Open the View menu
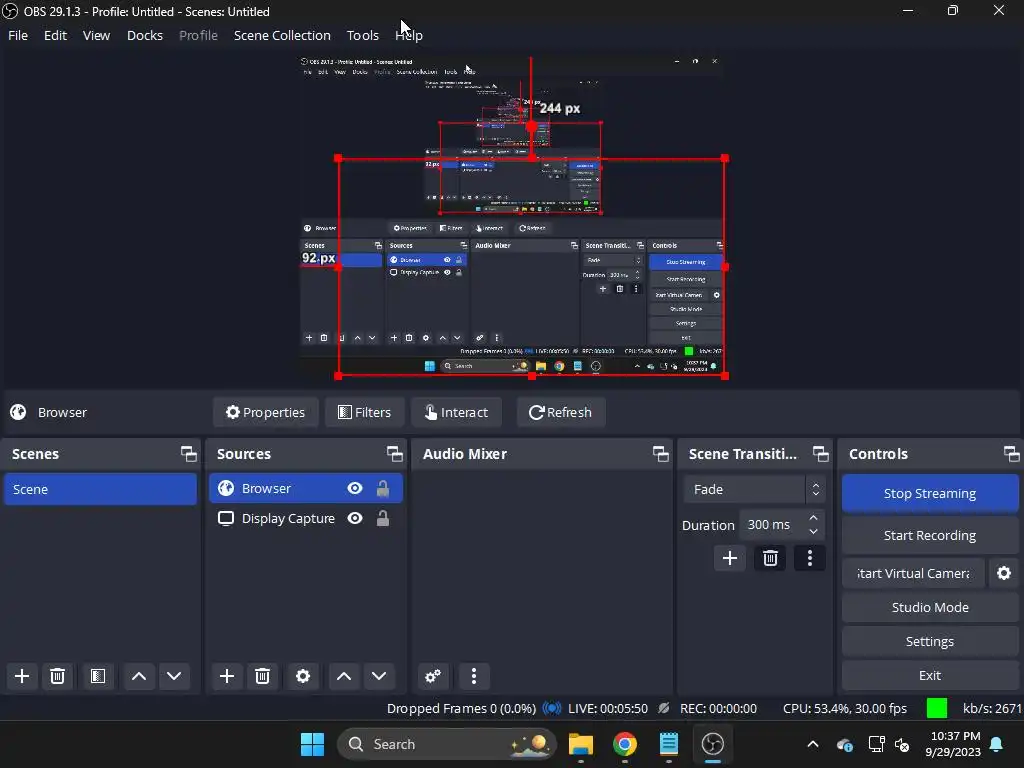Screen dimensions: 1024x768 point(96,35)
